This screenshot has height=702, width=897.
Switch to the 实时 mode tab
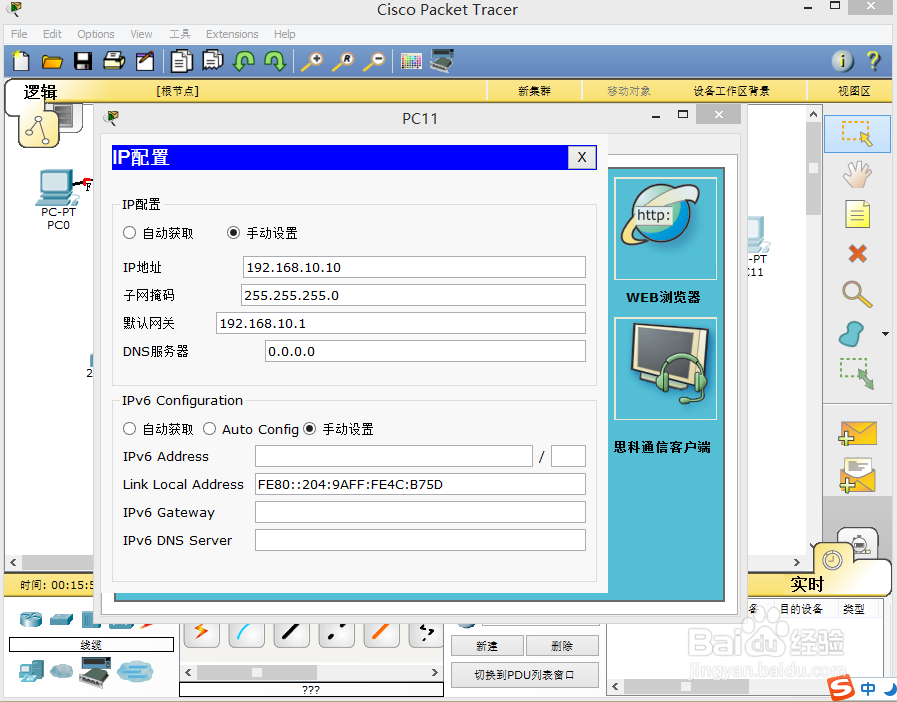(807, 584)
